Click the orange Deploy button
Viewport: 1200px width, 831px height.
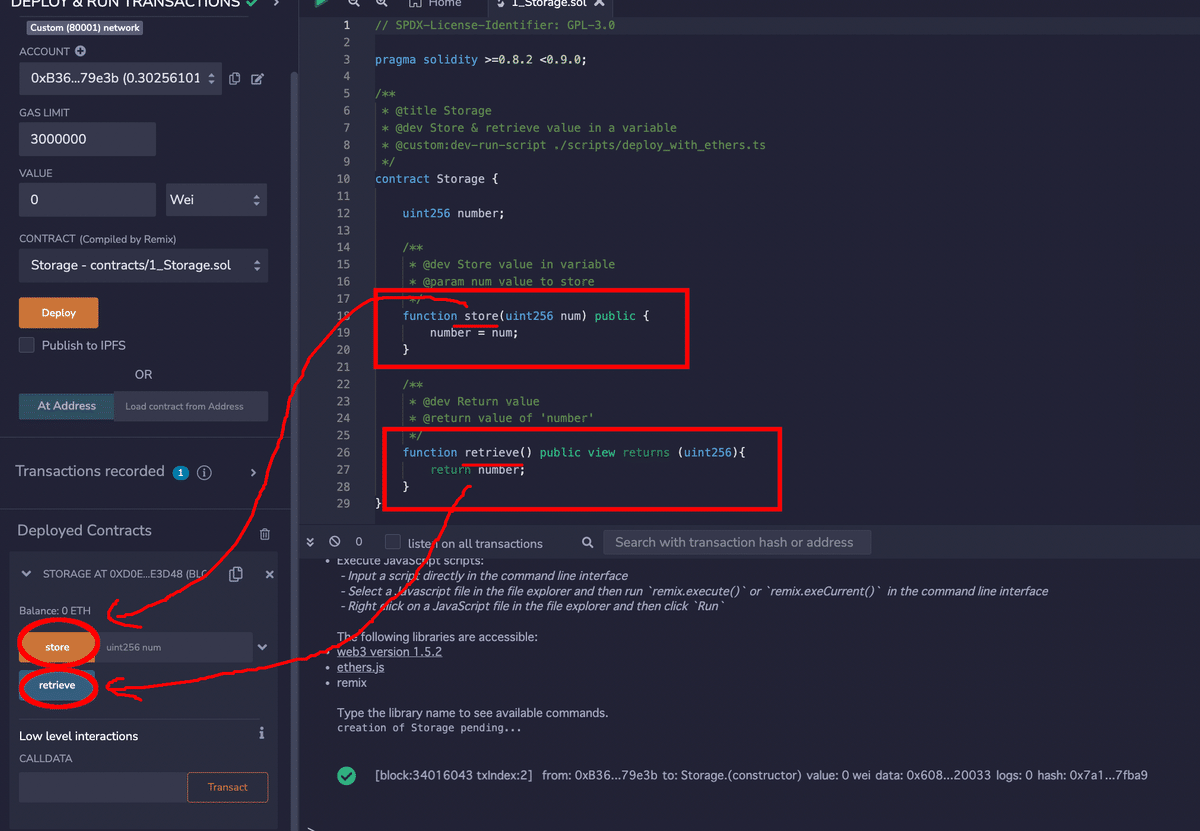click(59, 313)
